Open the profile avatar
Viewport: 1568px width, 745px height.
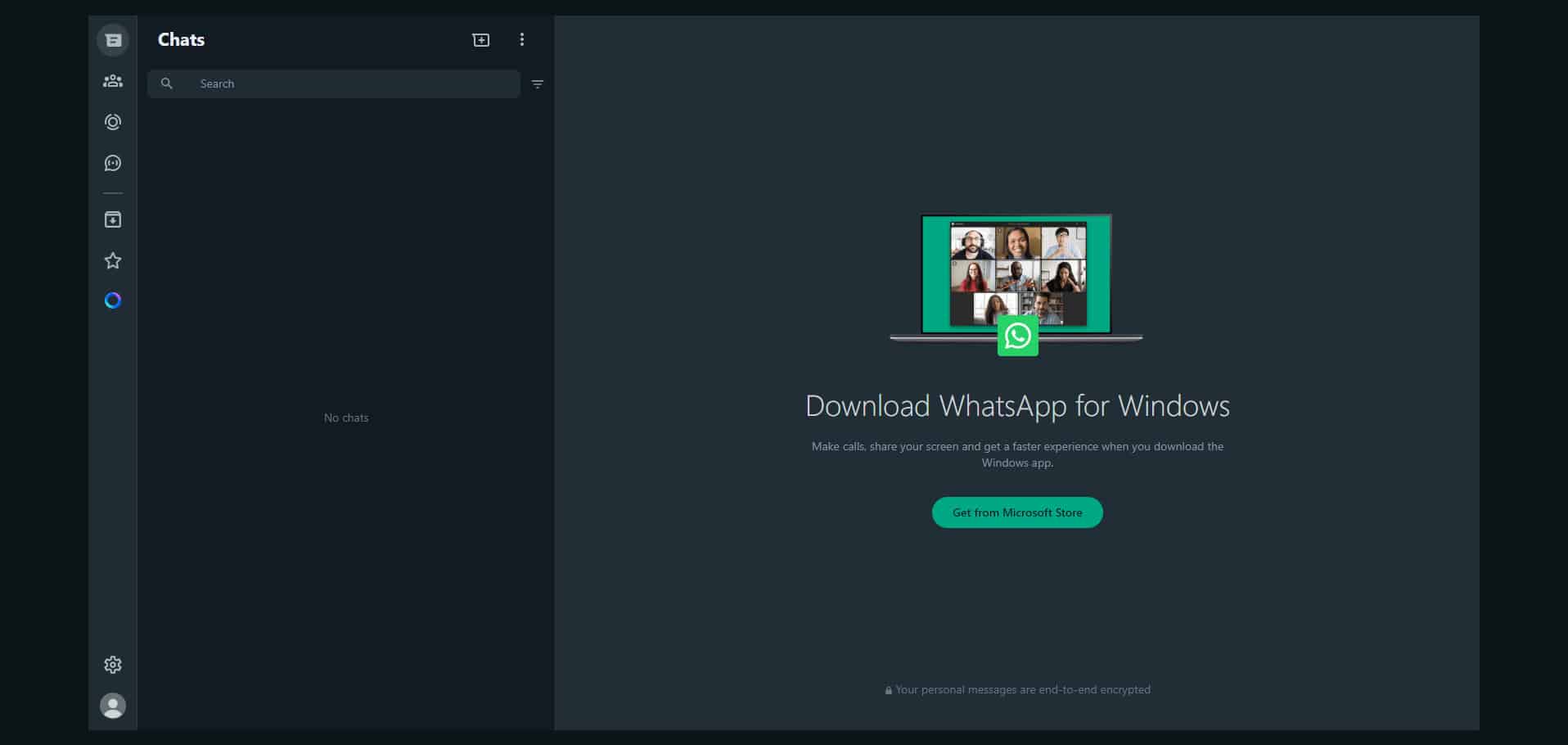113,706
